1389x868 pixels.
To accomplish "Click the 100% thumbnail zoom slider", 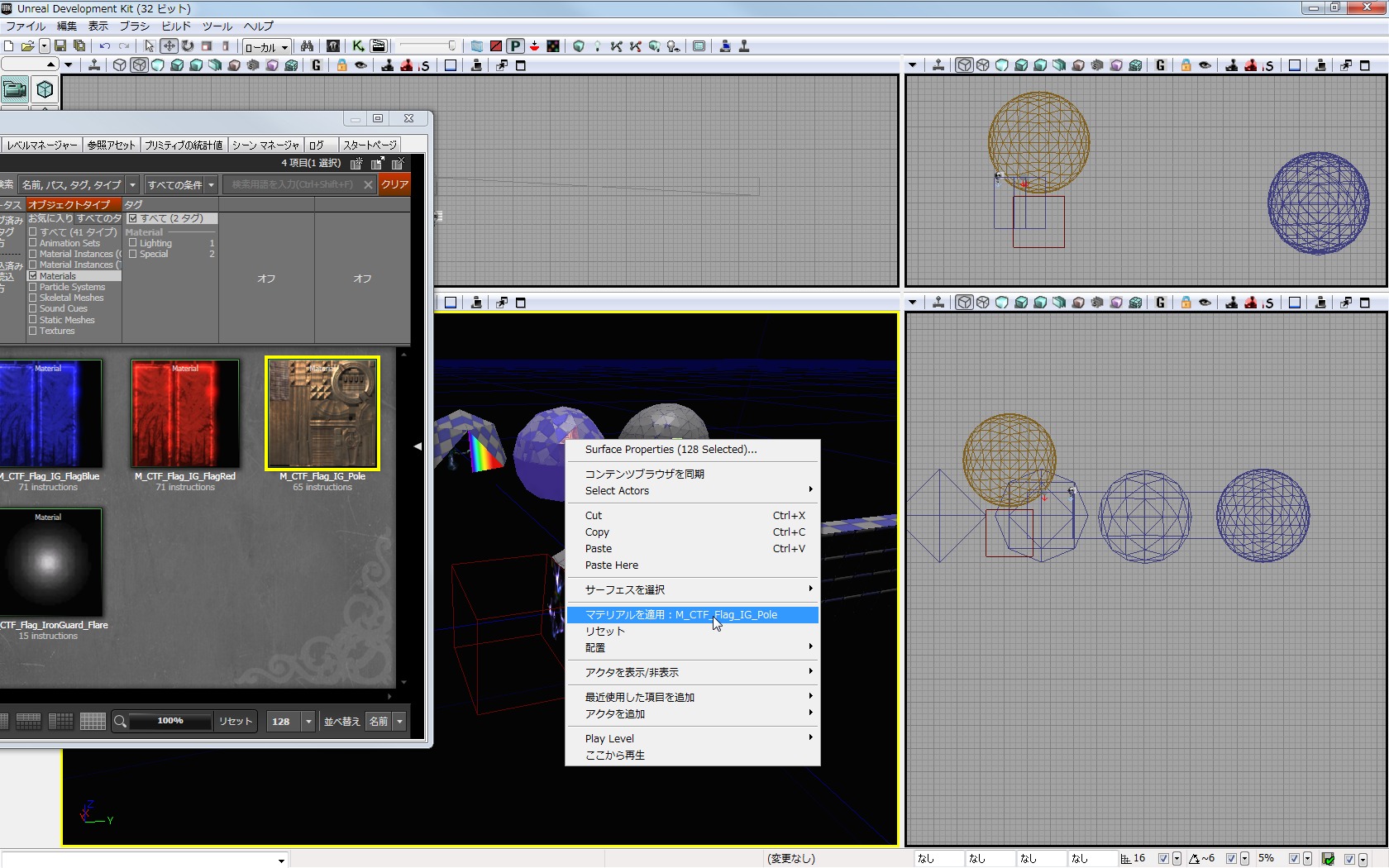I will coord(170,722).
